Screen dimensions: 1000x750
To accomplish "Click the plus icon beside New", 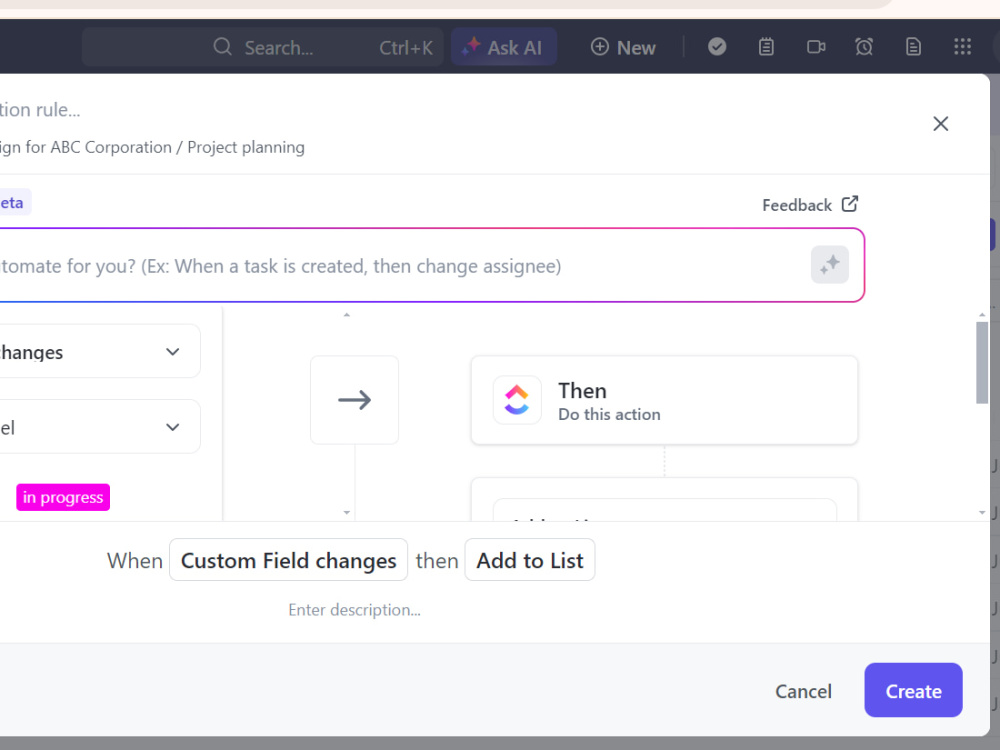I will [599, 47].
